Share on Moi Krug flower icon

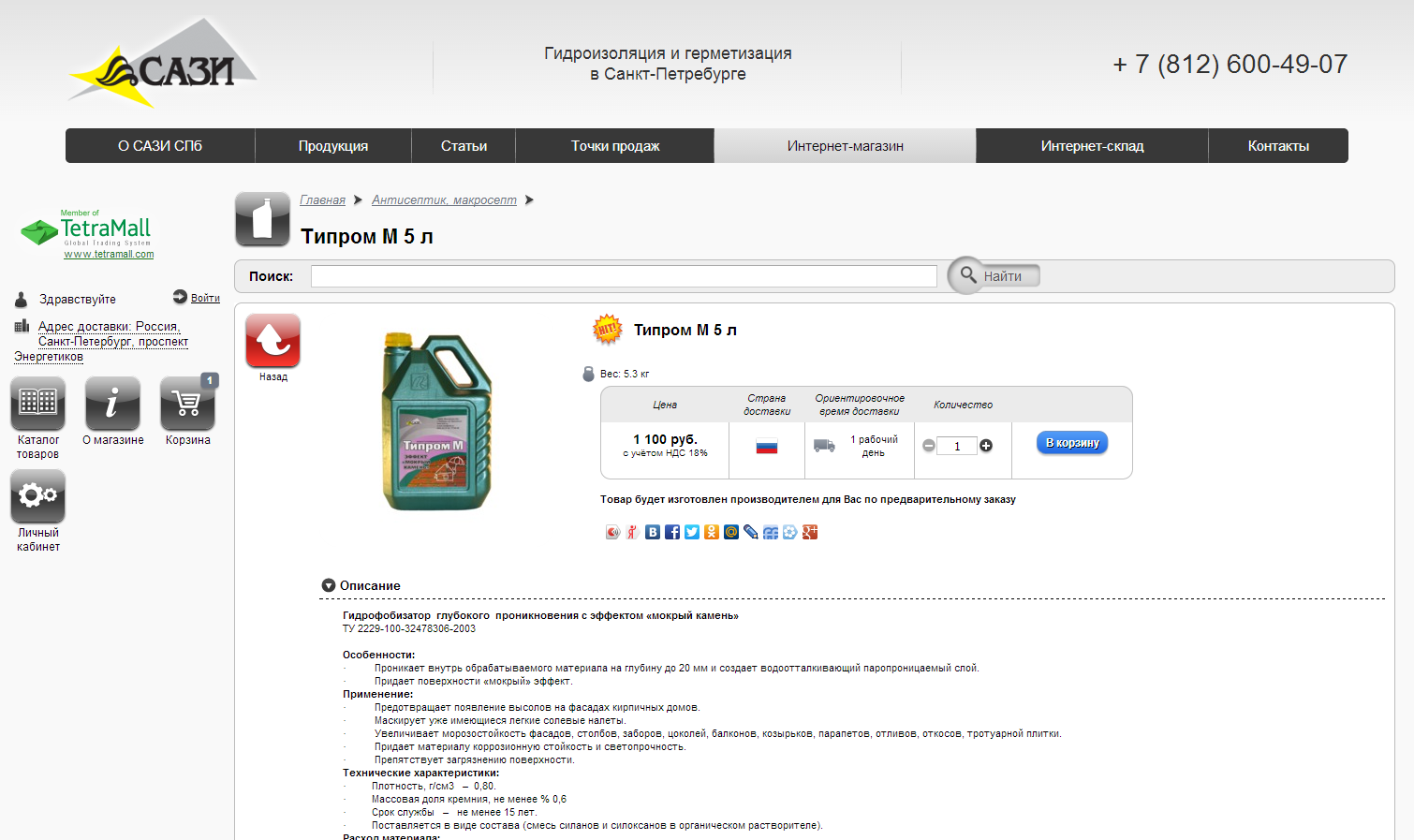tap(790, 532)
